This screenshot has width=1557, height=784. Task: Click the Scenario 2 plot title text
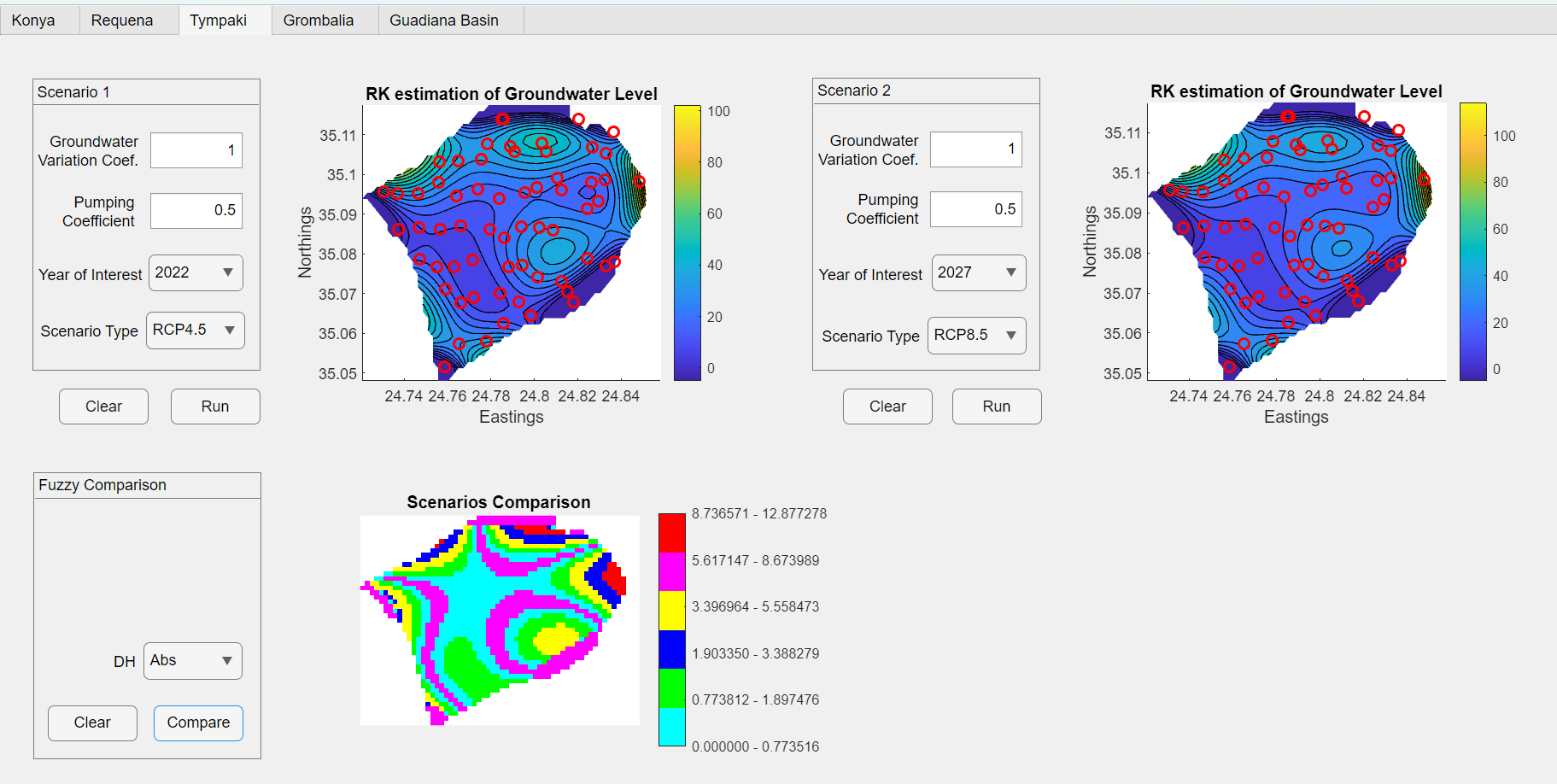1297,91
